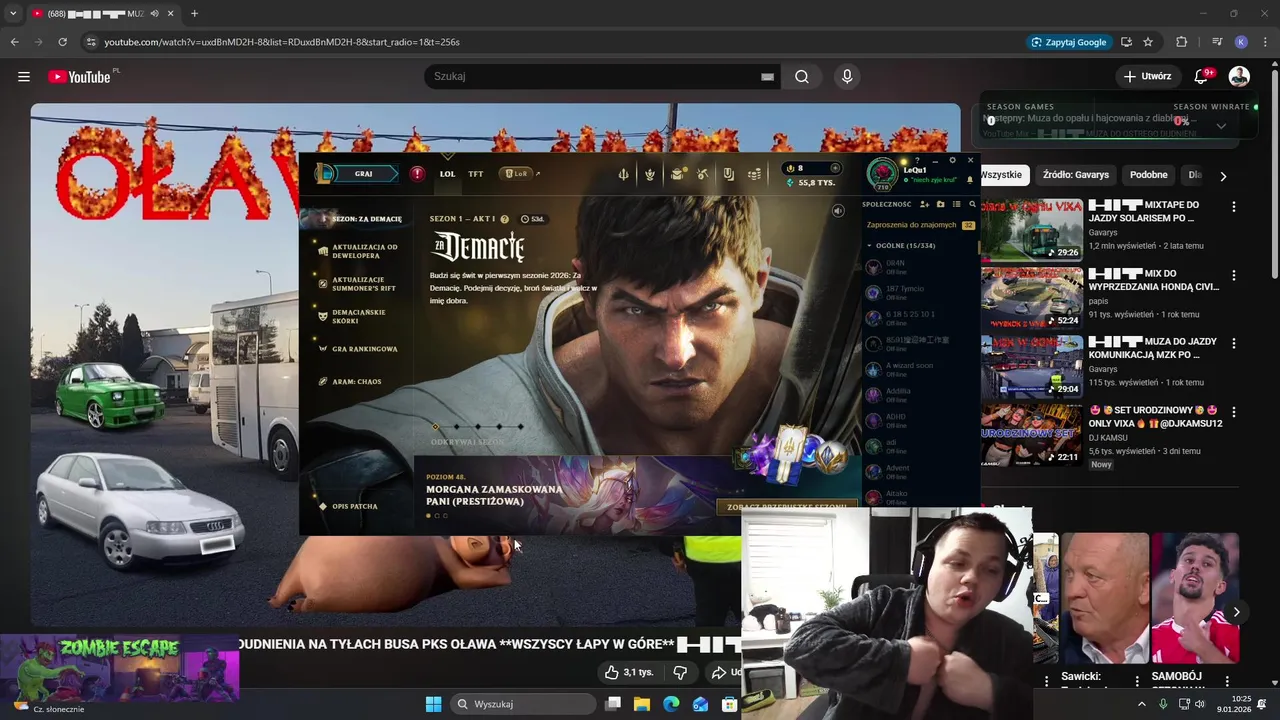
Task: Click the add friend icon in Społeczność panel
Action: (925, 204)
